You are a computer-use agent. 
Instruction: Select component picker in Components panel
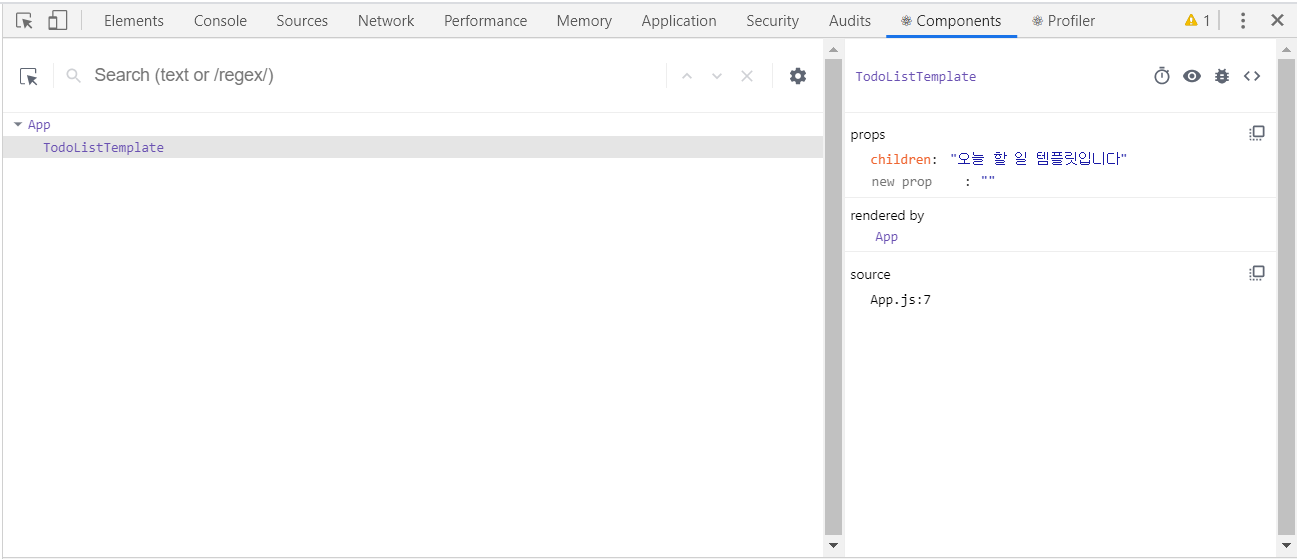pyautogui.click(x=29, y=76)
